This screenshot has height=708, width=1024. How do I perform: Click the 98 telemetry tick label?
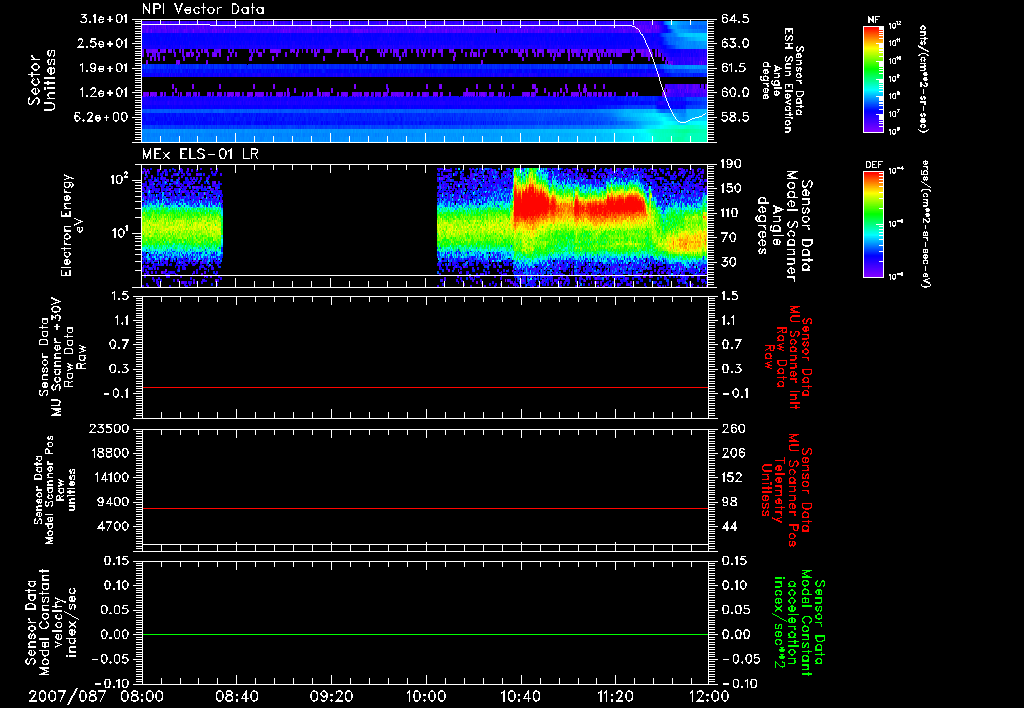point(729,502)
